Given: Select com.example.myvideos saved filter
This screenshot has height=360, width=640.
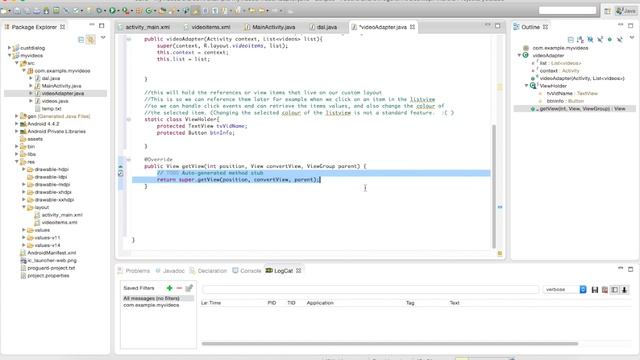Looking at the screenshot, I should (151, 305).
